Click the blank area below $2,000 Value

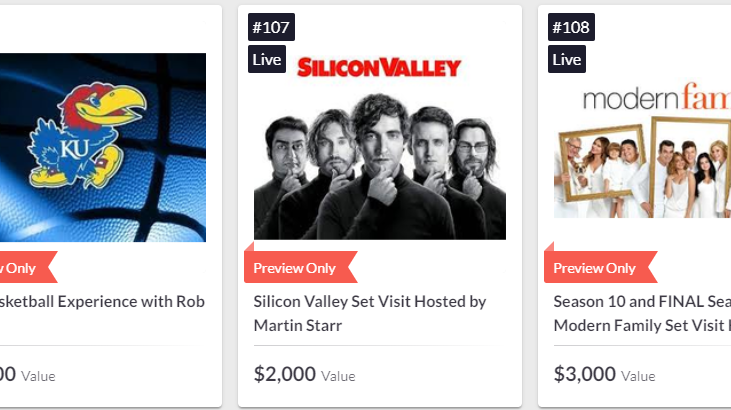coord(379,396)
